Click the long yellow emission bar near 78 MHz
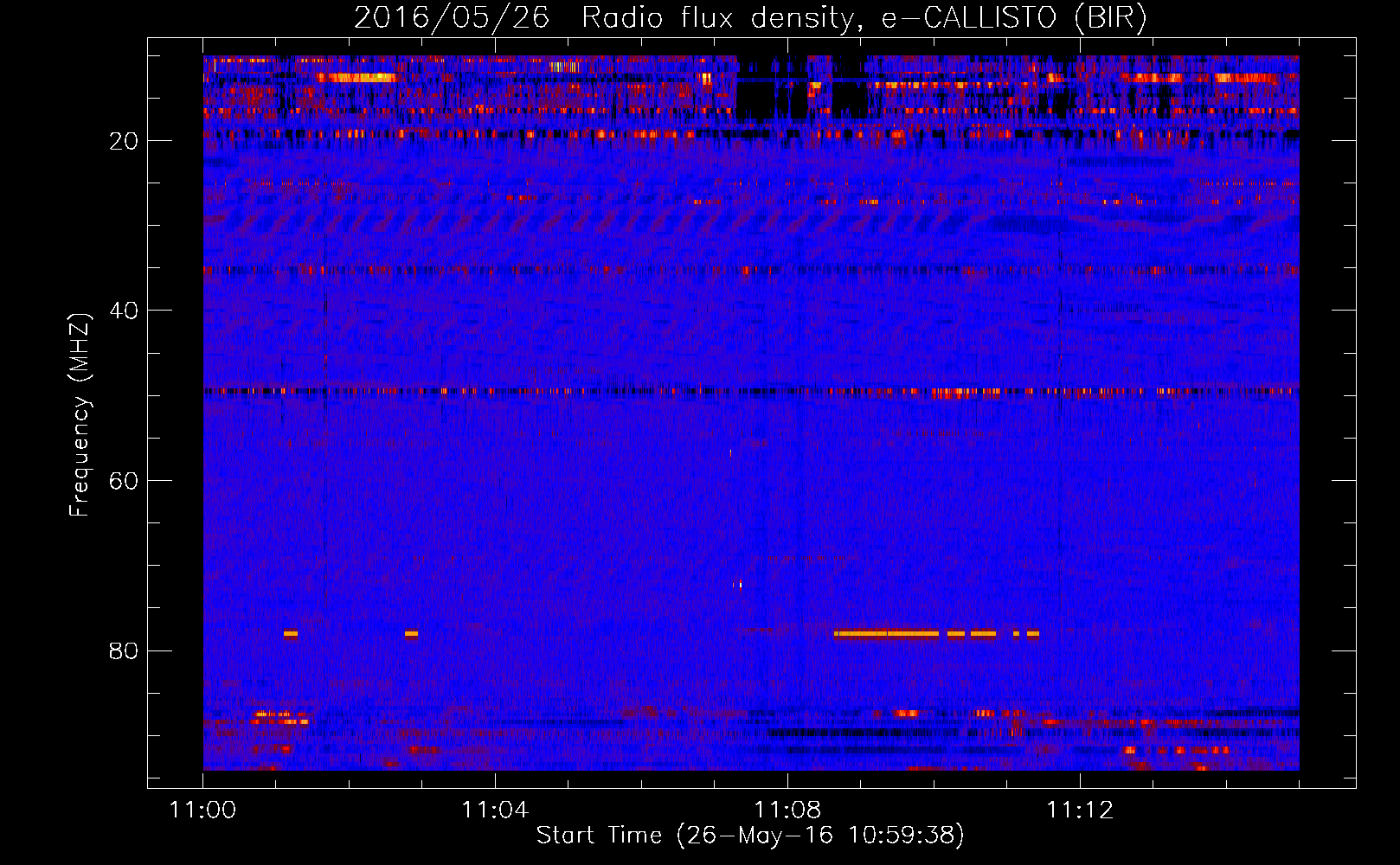This screenshot has height=865, width=1400. point(886,633)
